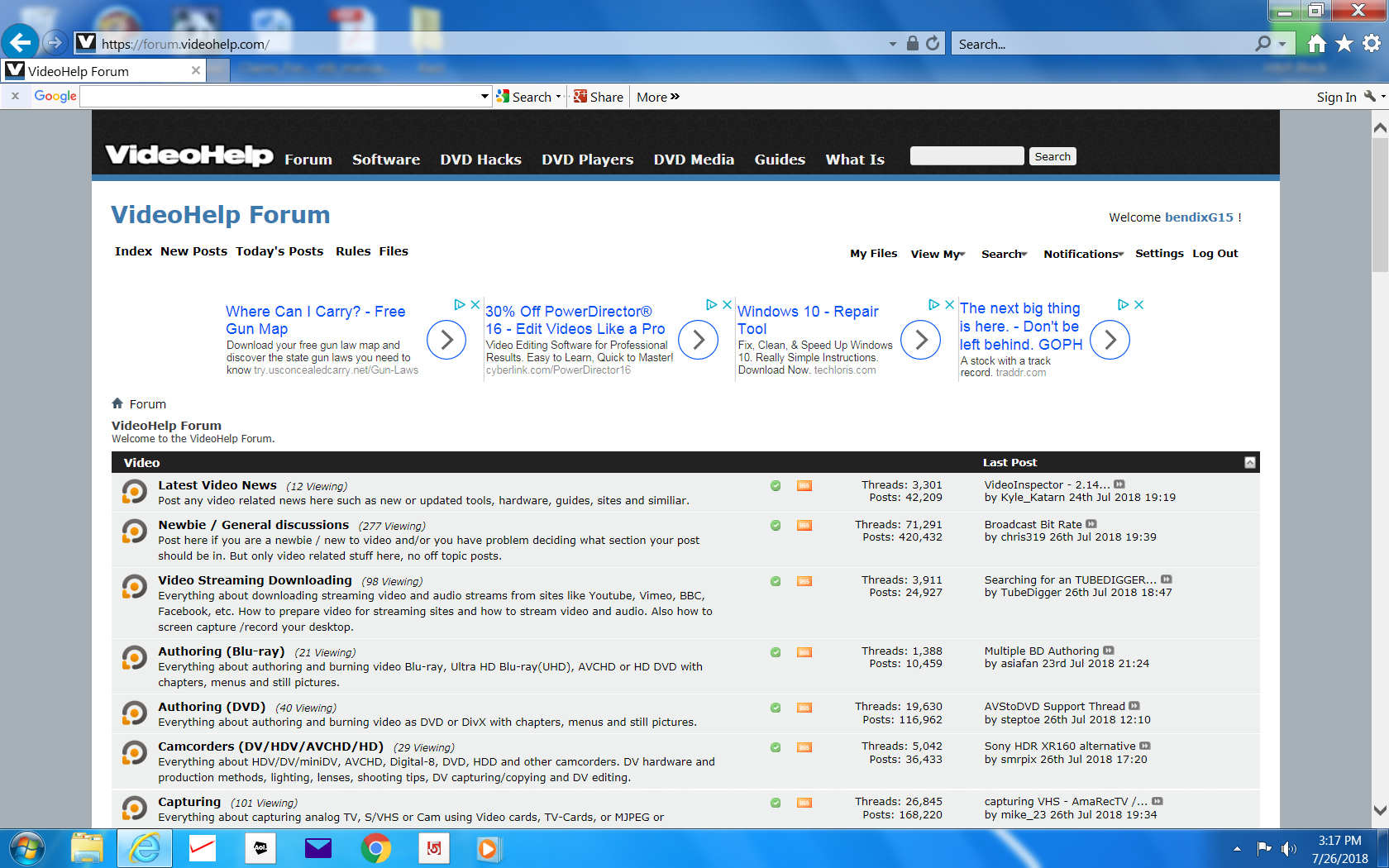Click the VideoHelp logo in header

189,155
